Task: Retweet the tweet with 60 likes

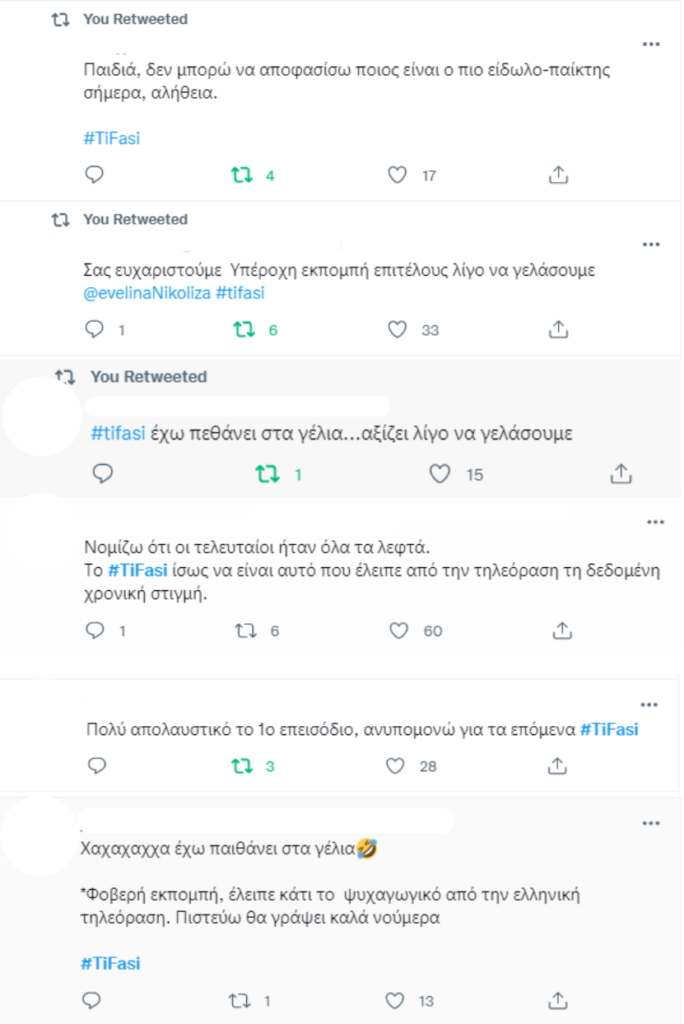Action: coord(241,631)
